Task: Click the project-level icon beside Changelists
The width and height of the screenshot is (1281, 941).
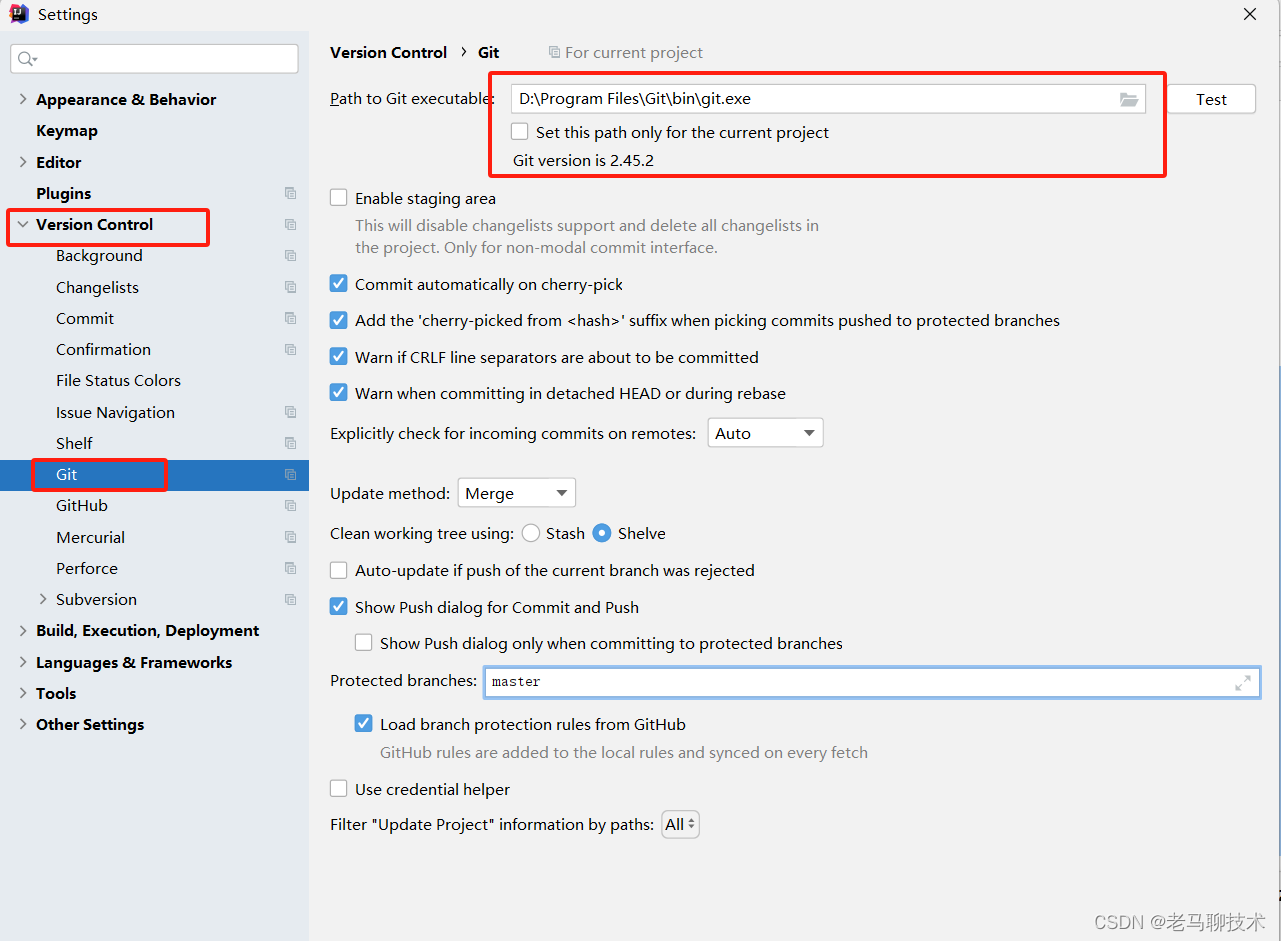Action: point(290,287)
